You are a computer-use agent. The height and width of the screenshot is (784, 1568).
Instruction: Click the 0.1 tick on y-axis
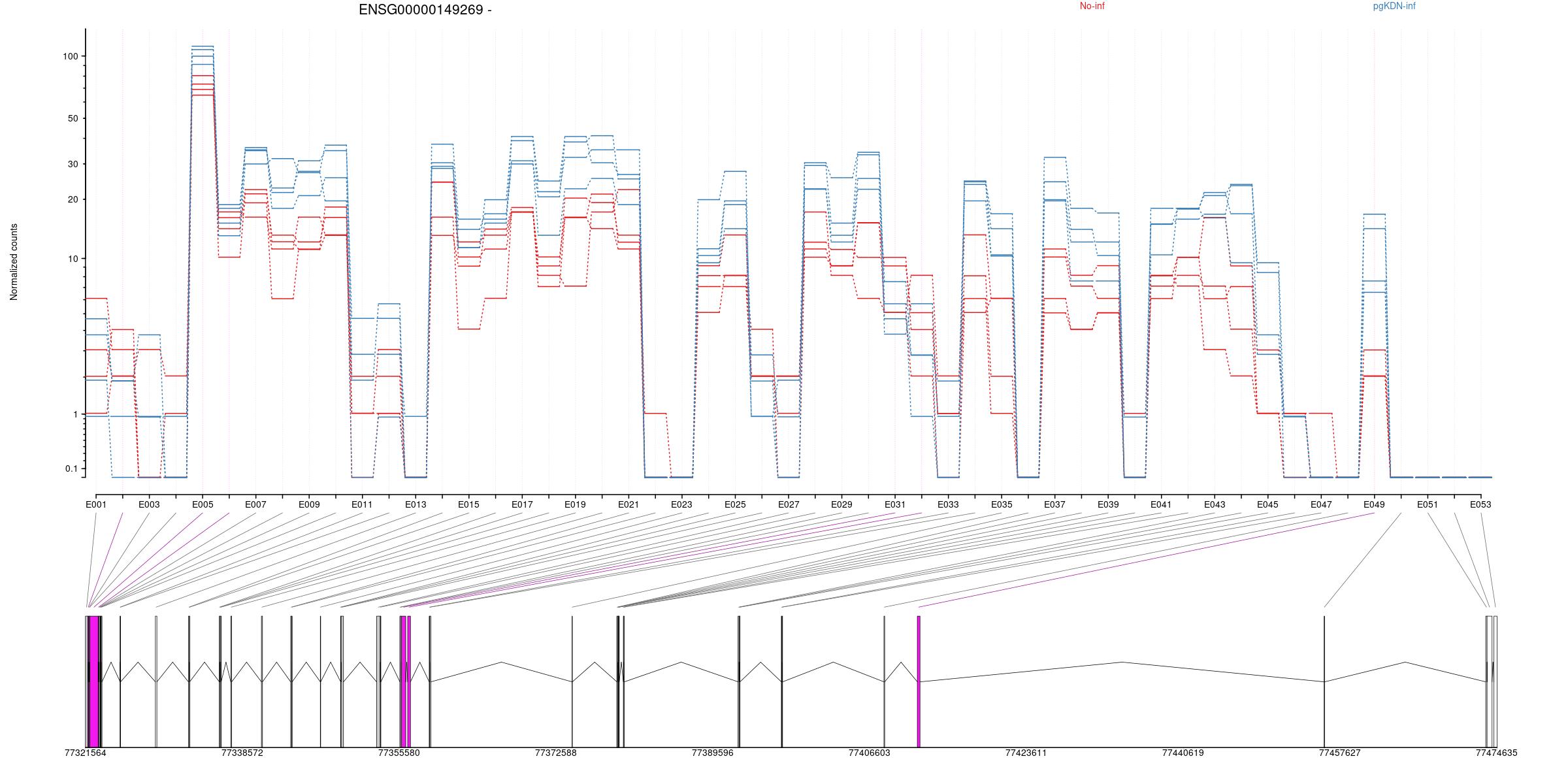(71, 468)
